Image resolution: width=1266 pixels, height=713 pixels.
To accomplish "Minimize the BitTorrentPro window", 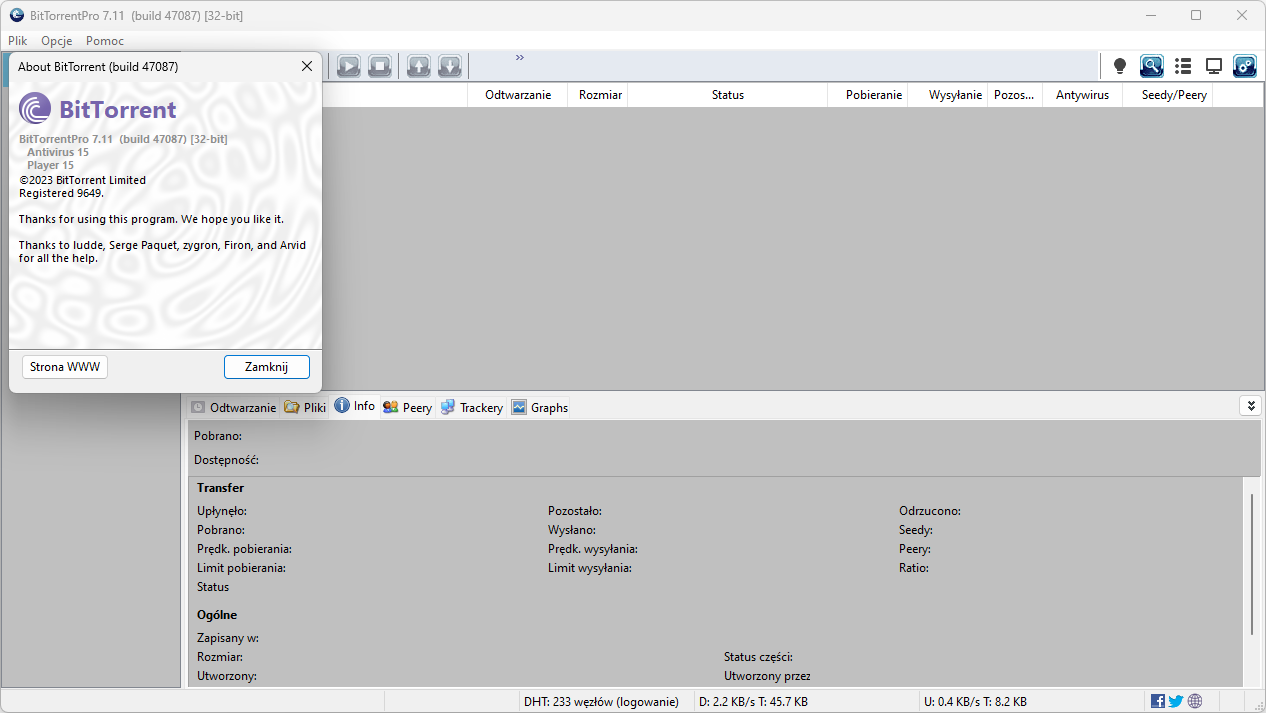I will [x=1150, y=15].
